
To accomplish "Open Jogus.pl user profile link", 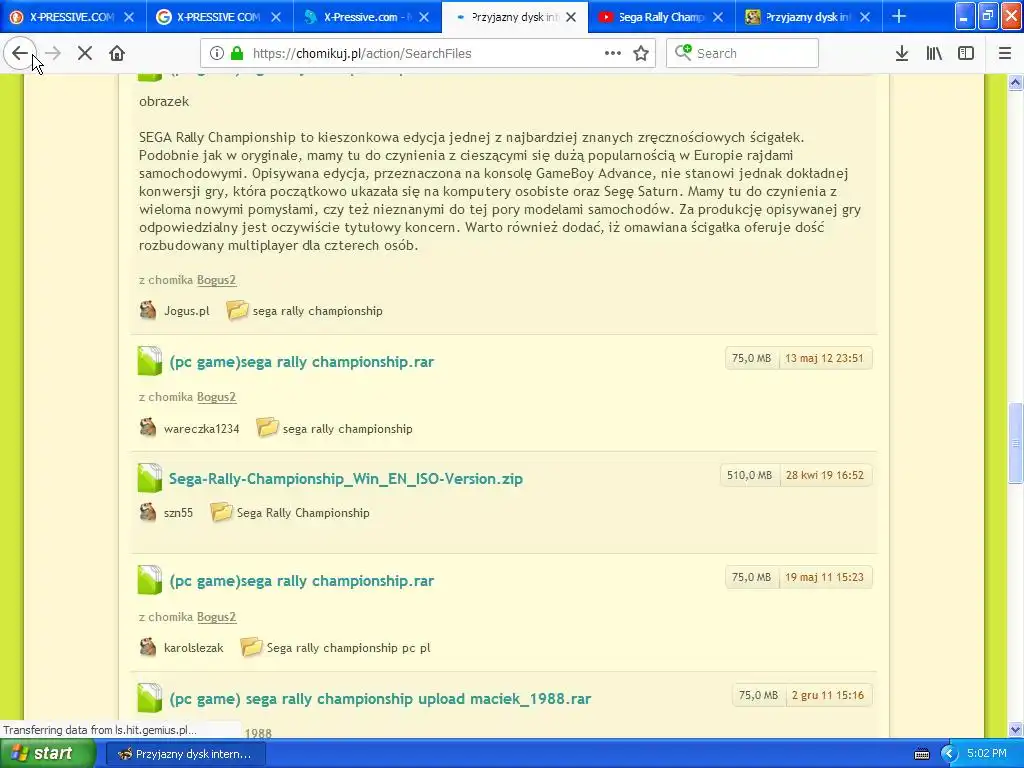I will [187, 311].
